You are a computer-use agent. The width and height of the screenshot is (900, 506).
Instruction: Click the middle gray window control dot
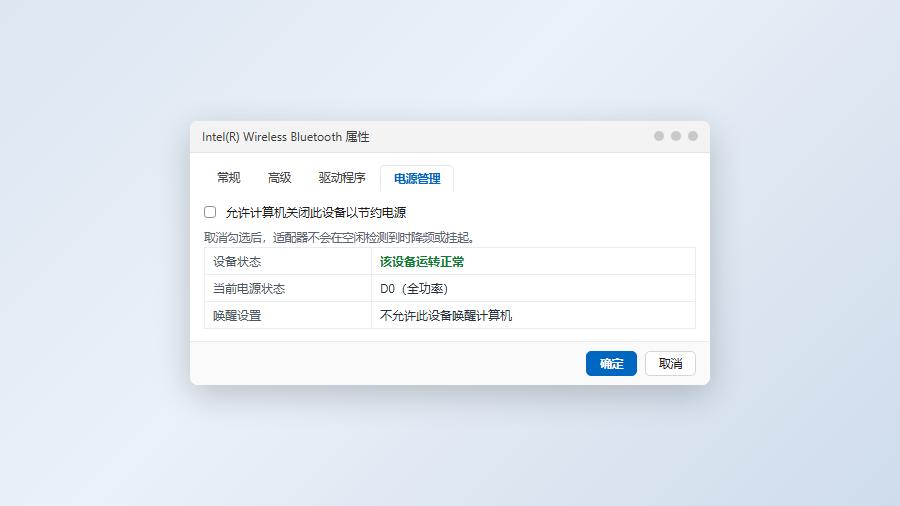tap(676, 136)
